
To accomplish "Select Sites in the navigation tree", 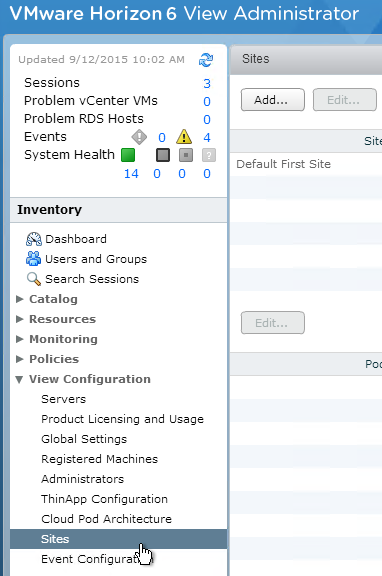I will click(119, 539).
